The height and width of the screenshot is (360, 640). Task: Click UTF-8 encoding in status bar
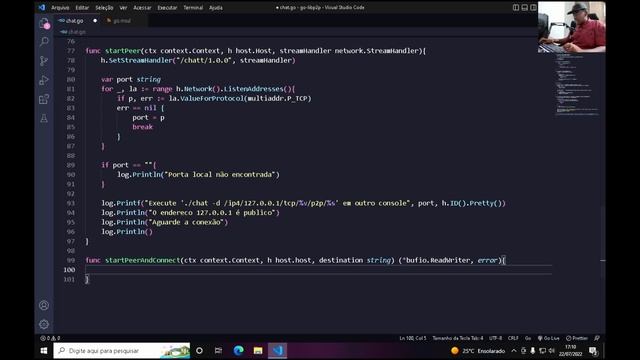[496, 338]
